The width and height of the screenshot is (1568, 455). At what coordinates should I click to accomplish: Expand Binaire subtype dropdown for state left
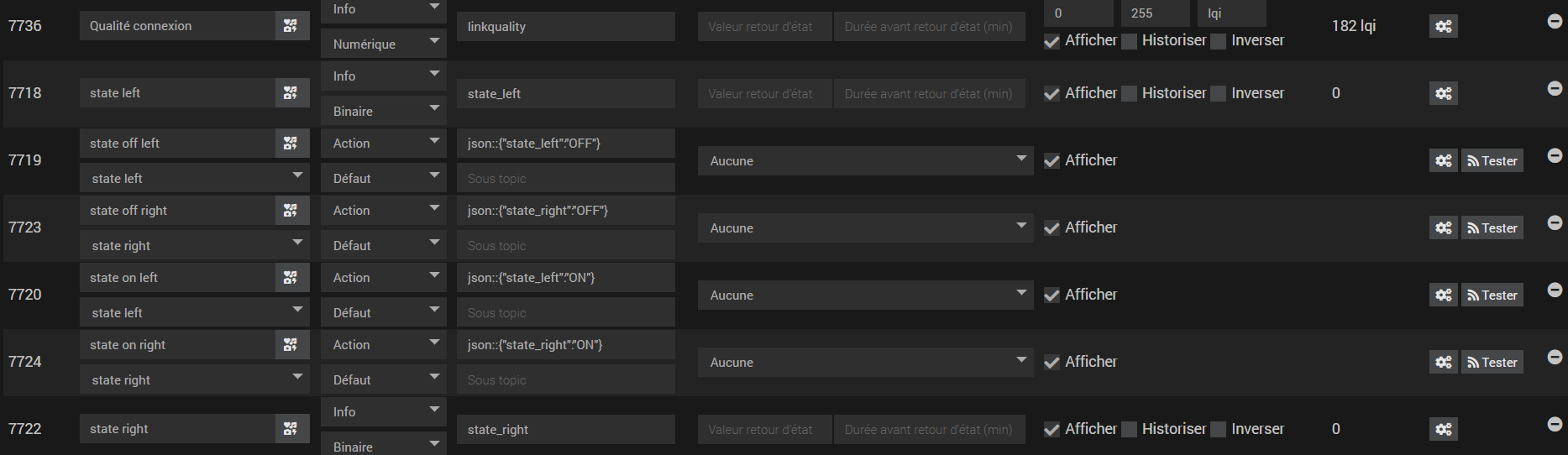click(x=383, y=111)
